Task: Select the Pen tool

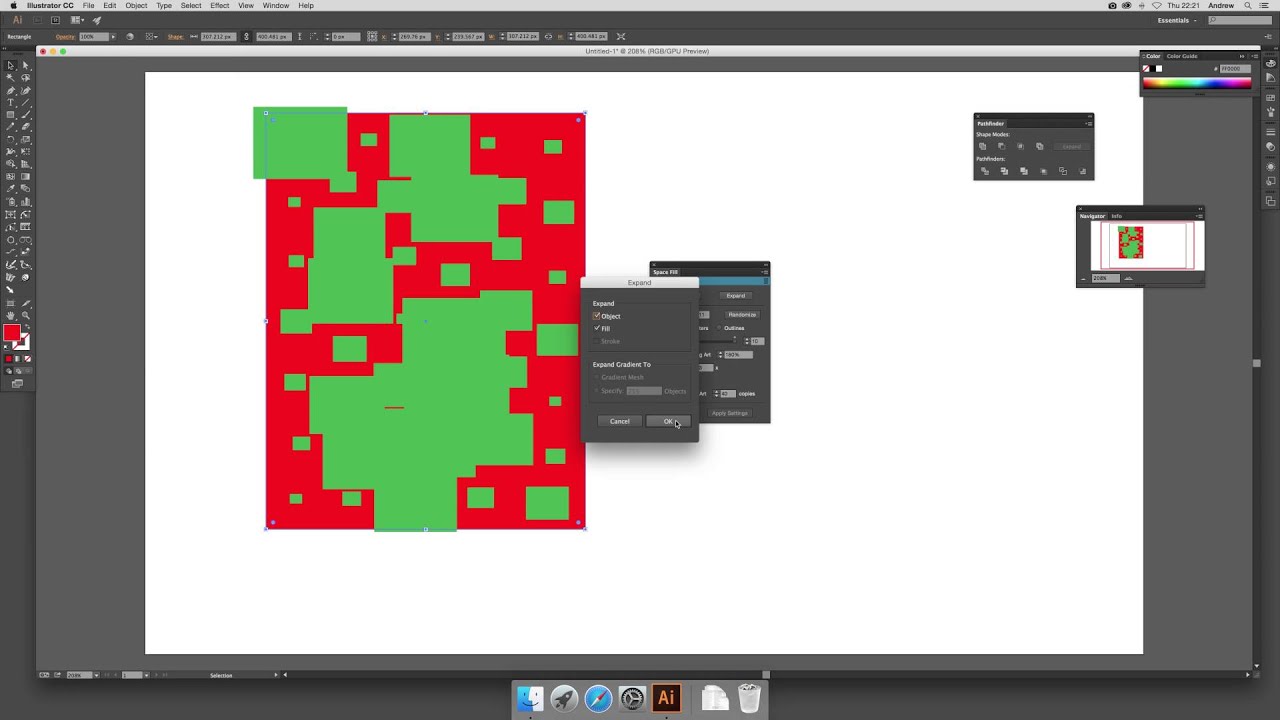Action: [x=11, y=90]
